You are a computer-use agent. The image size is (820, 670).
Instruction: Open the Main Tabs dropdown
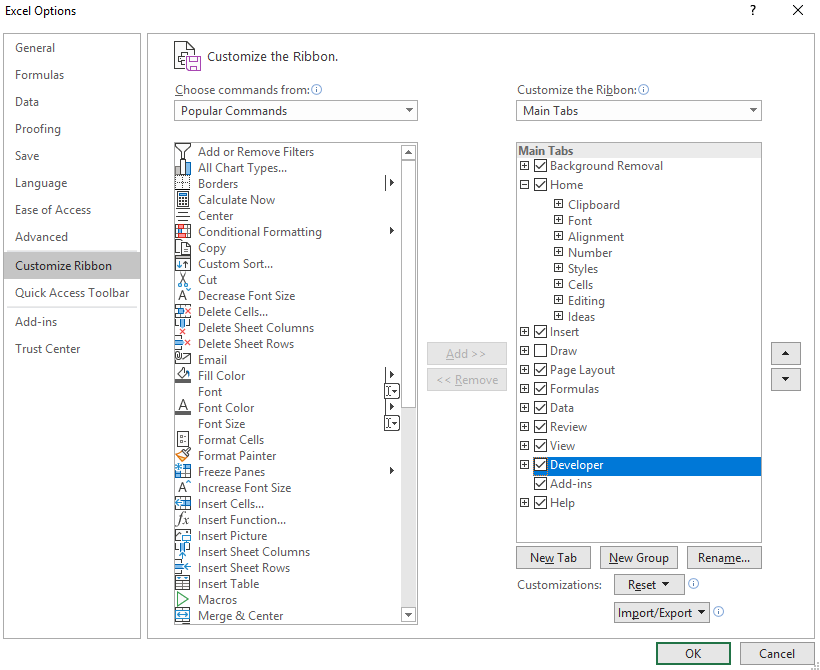639,110
